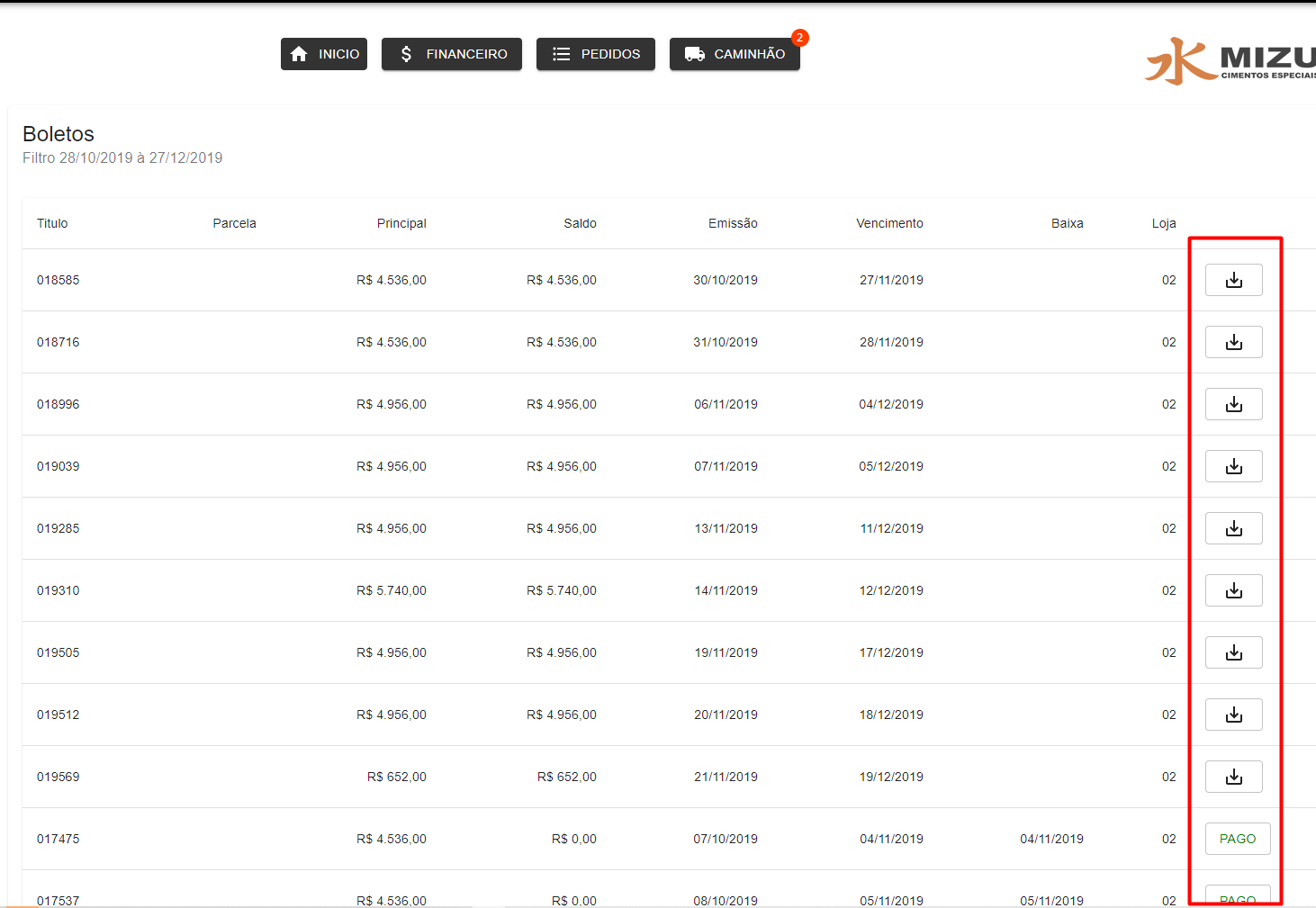
Task: Click the Mizu Cimentos logo
Action: tap(1230, 61)
